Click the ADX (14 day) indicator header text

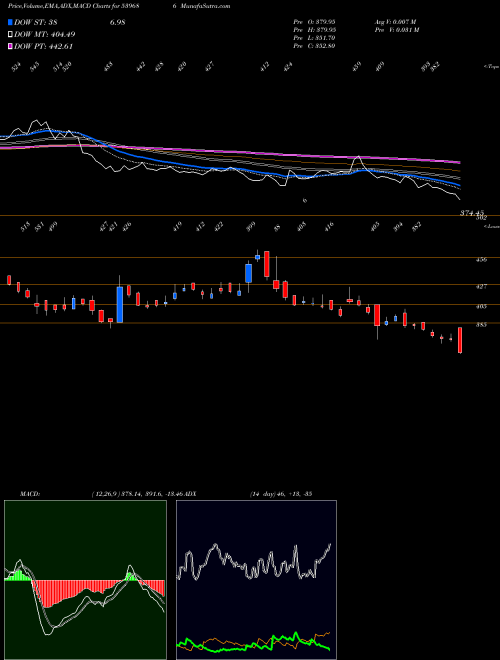(x=250, y=494)
